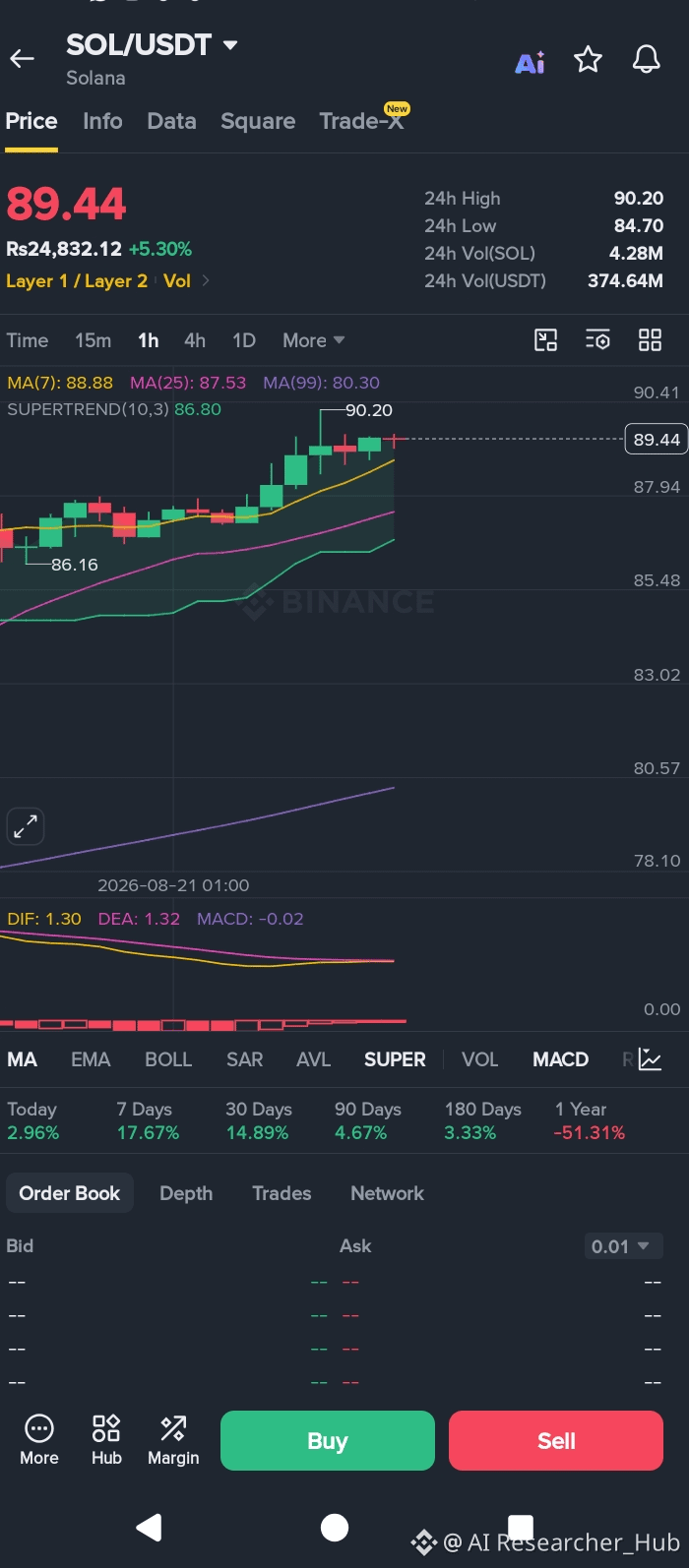Select the Time chart interval

(28, 340)
